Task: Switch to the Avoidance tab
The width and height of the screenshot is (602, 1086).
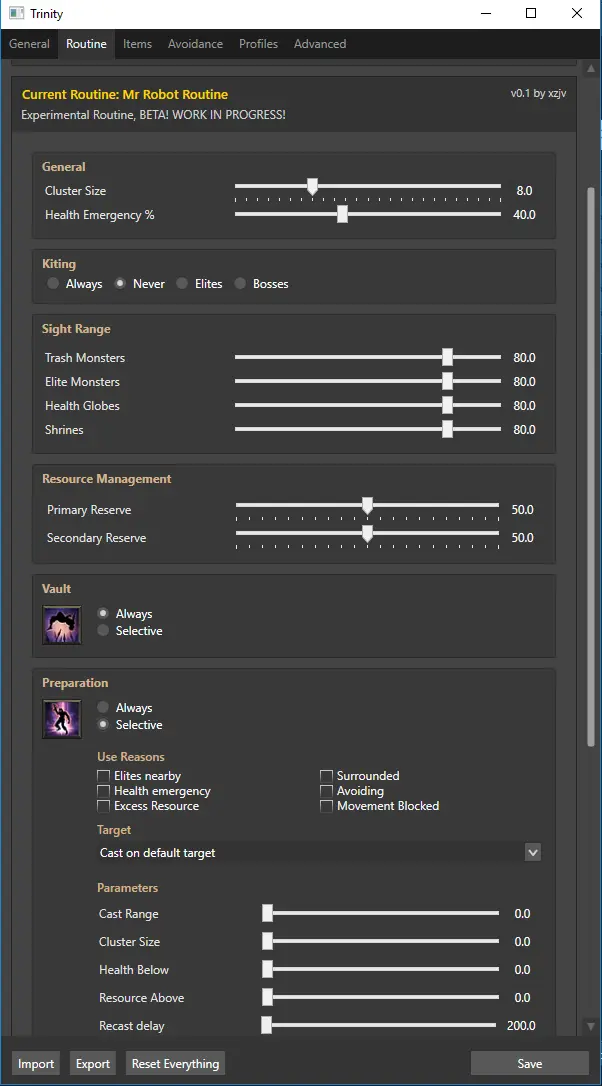Action: pyautogui.click(x=195, y=44)
